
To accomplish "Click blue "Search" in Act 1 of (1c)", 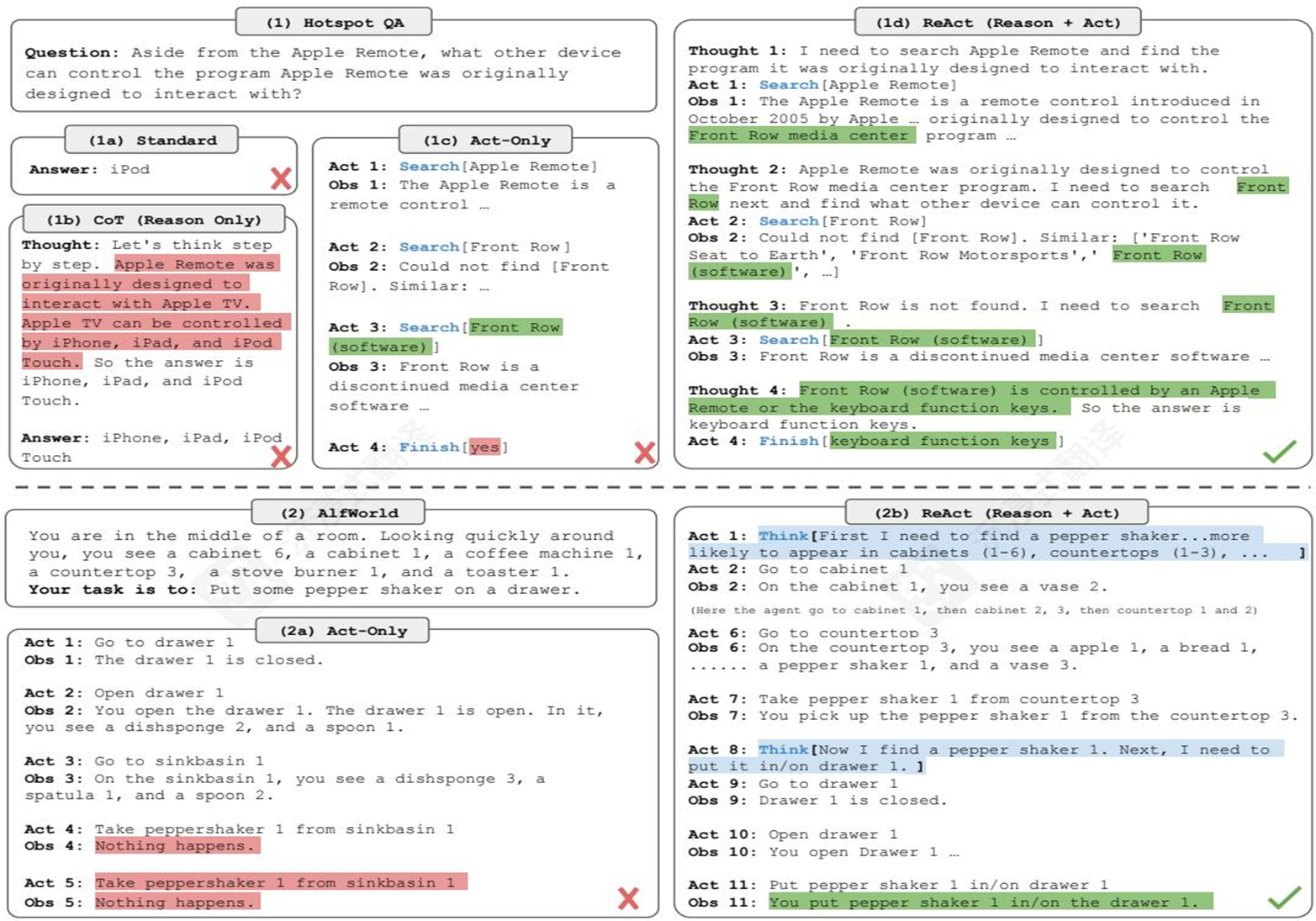I will (x=429, y=167).
